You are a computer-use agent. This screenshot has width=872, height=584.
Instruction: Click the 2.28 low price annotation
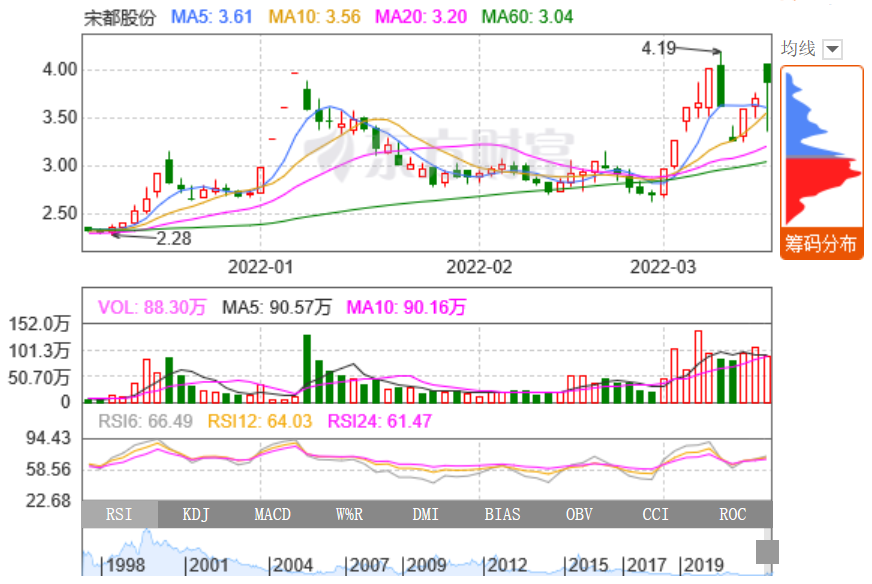(x=173, y=238)
